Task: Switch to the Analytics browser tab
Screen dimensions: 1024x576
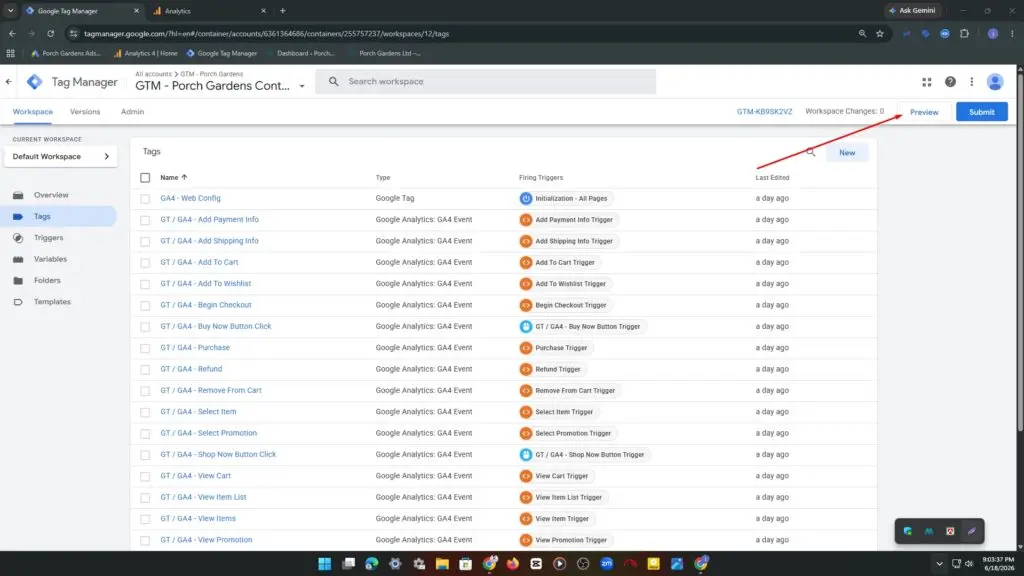Action: click(x=208, y=10)
